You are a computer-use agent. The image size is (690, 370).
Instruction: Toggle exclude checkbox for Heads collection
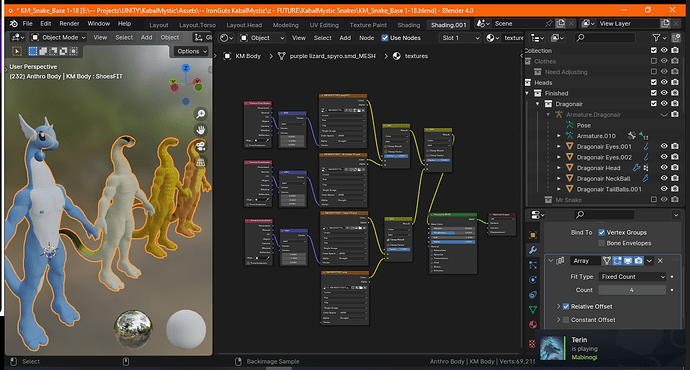click(x=654, y=82)
